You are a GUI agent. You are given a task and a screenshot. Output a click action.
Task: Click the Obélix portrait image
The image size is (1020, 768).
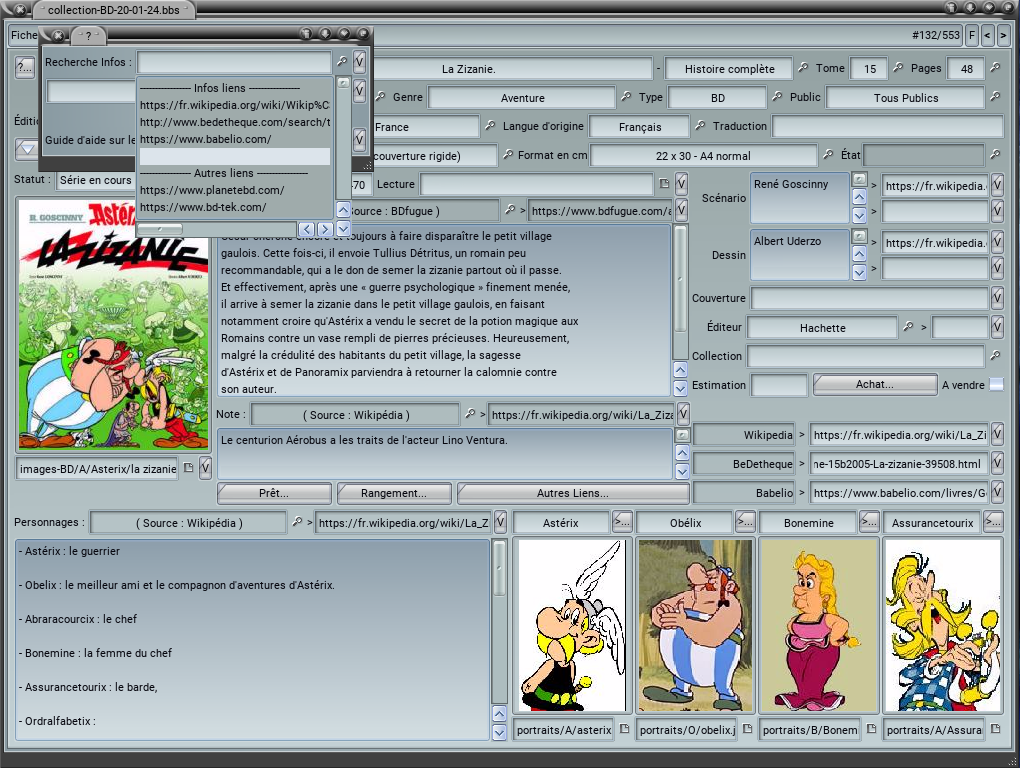click(695, 625)
